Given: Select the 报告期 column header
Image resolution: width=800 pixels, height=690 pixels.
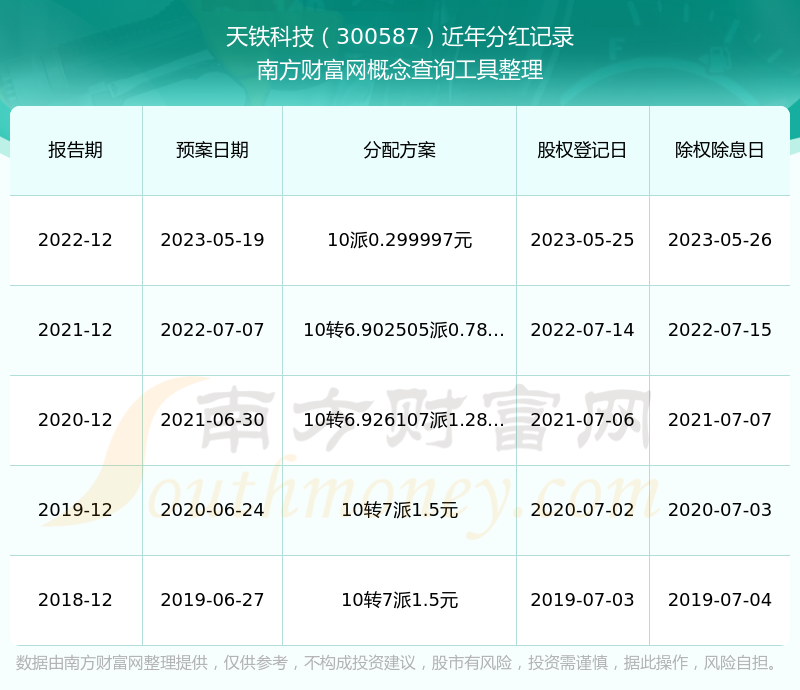Looking at the screenshot, I should pyautogui.click(x=76, y=150).
